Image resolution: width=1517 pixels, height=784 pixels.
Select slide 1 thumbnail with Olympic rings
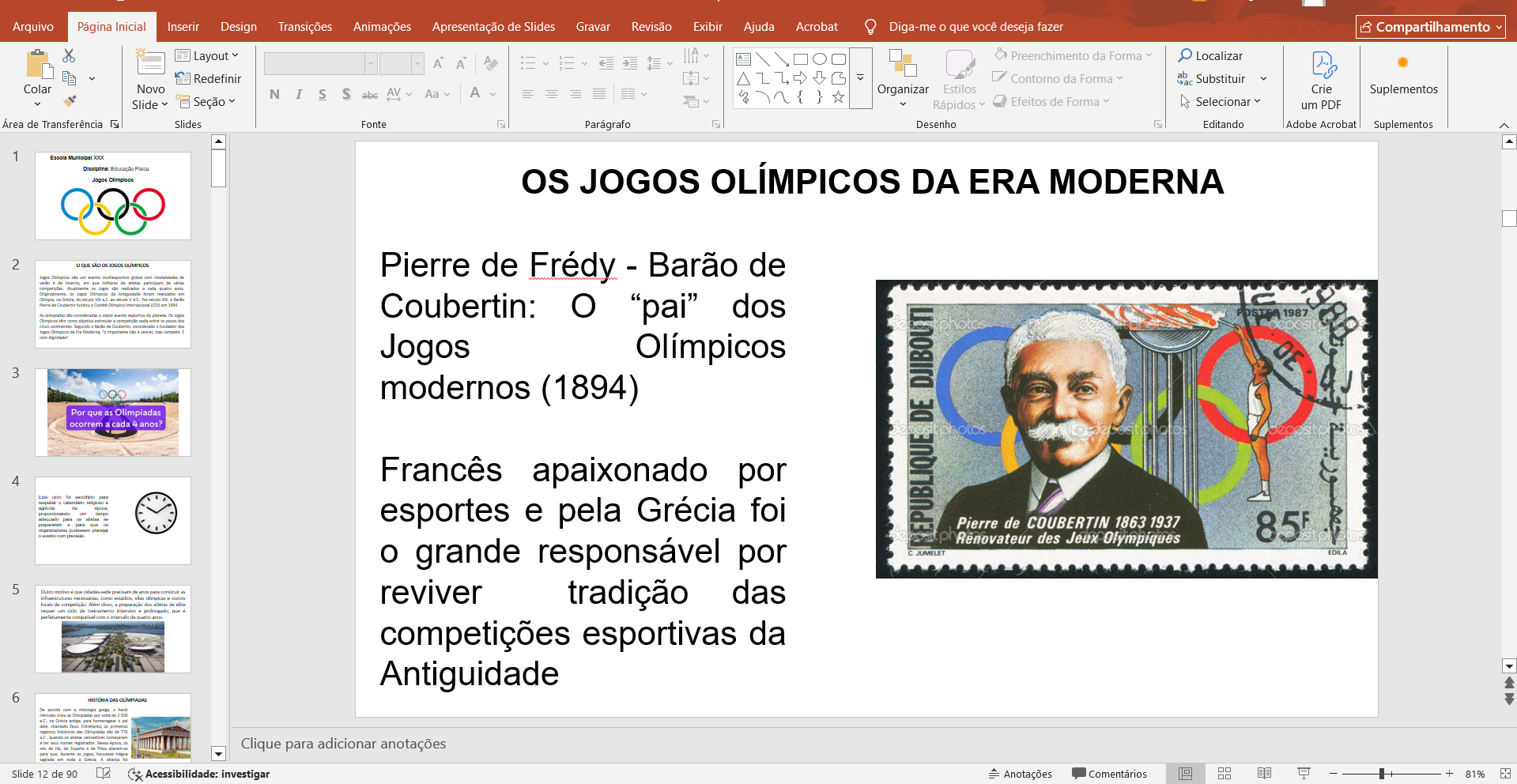click(x=113, y=195)
